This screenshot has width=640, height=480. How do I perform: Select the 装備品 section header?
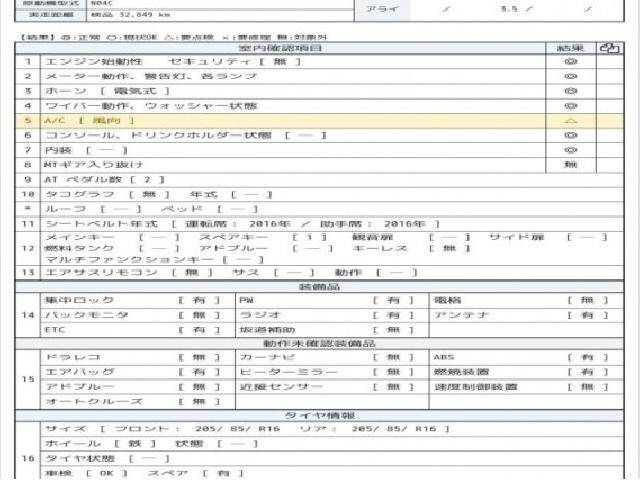pyautogui.click(x=319, y=287)
